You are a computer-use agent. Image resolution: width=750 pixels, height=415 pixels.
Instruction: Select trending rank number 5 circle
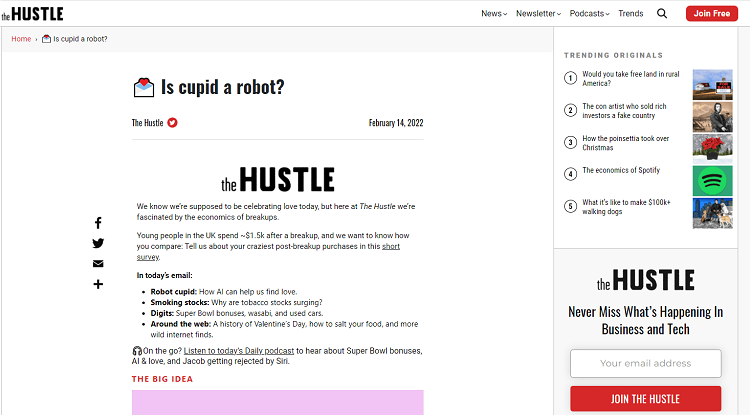(x=570, y=207)
